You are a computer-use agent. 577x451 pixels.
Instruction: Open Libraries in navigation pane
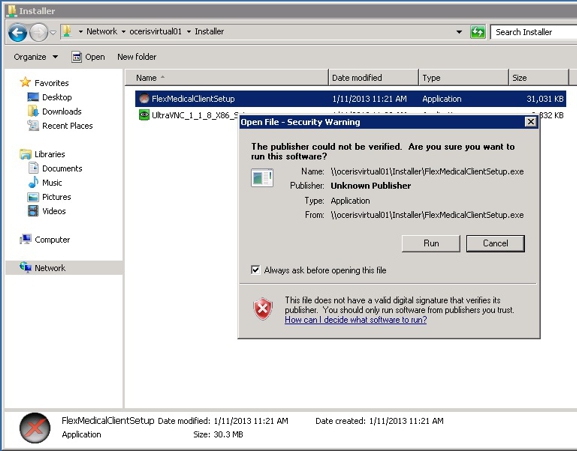point(50,154)
